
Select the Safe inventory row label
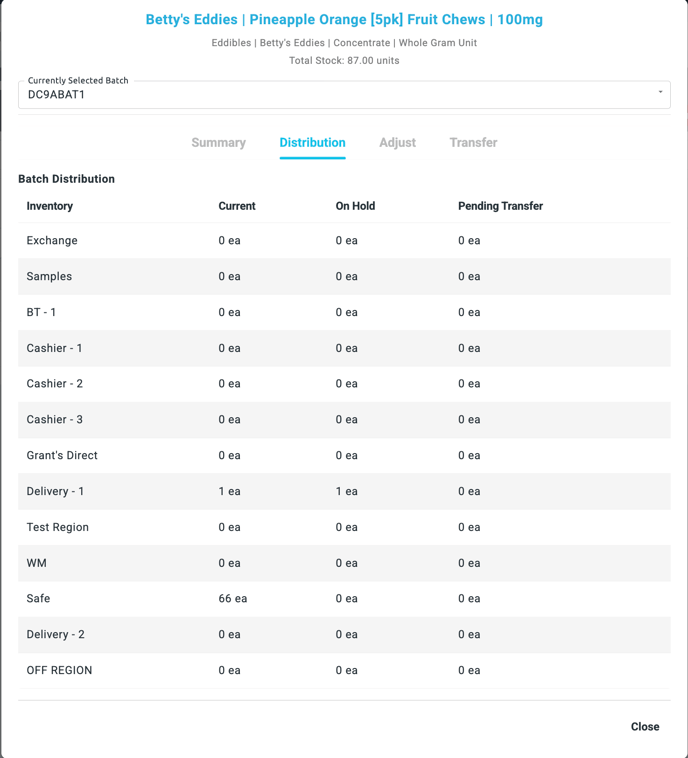(x=38, y=599)
